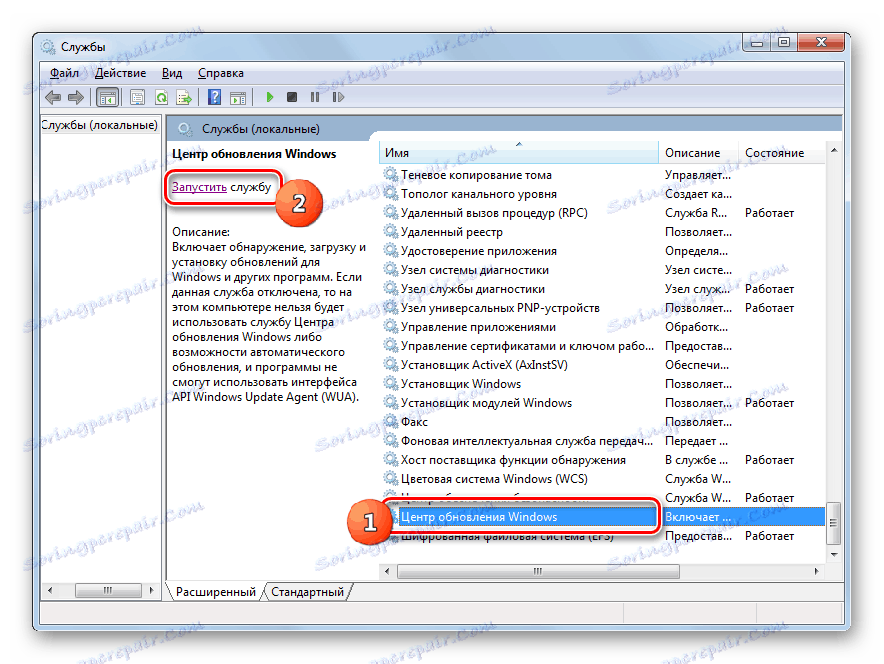Click the Back arrow toolbar icon

(53, 98)
